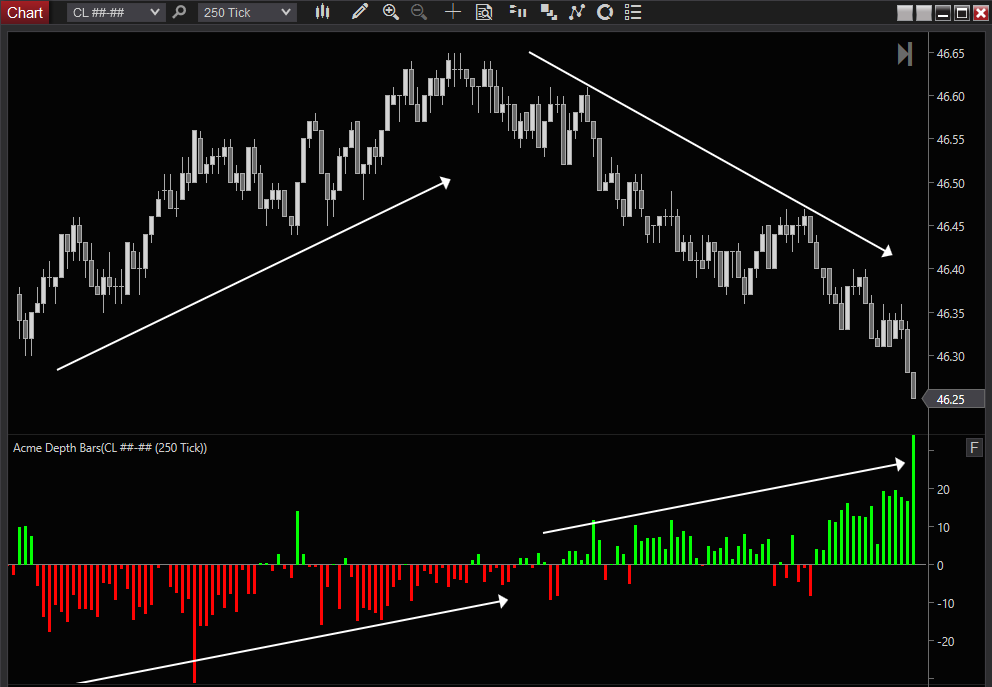Click the -10 value on indicator axis
The height and width of the screenshot is (687, 992).
coord(945,603)
